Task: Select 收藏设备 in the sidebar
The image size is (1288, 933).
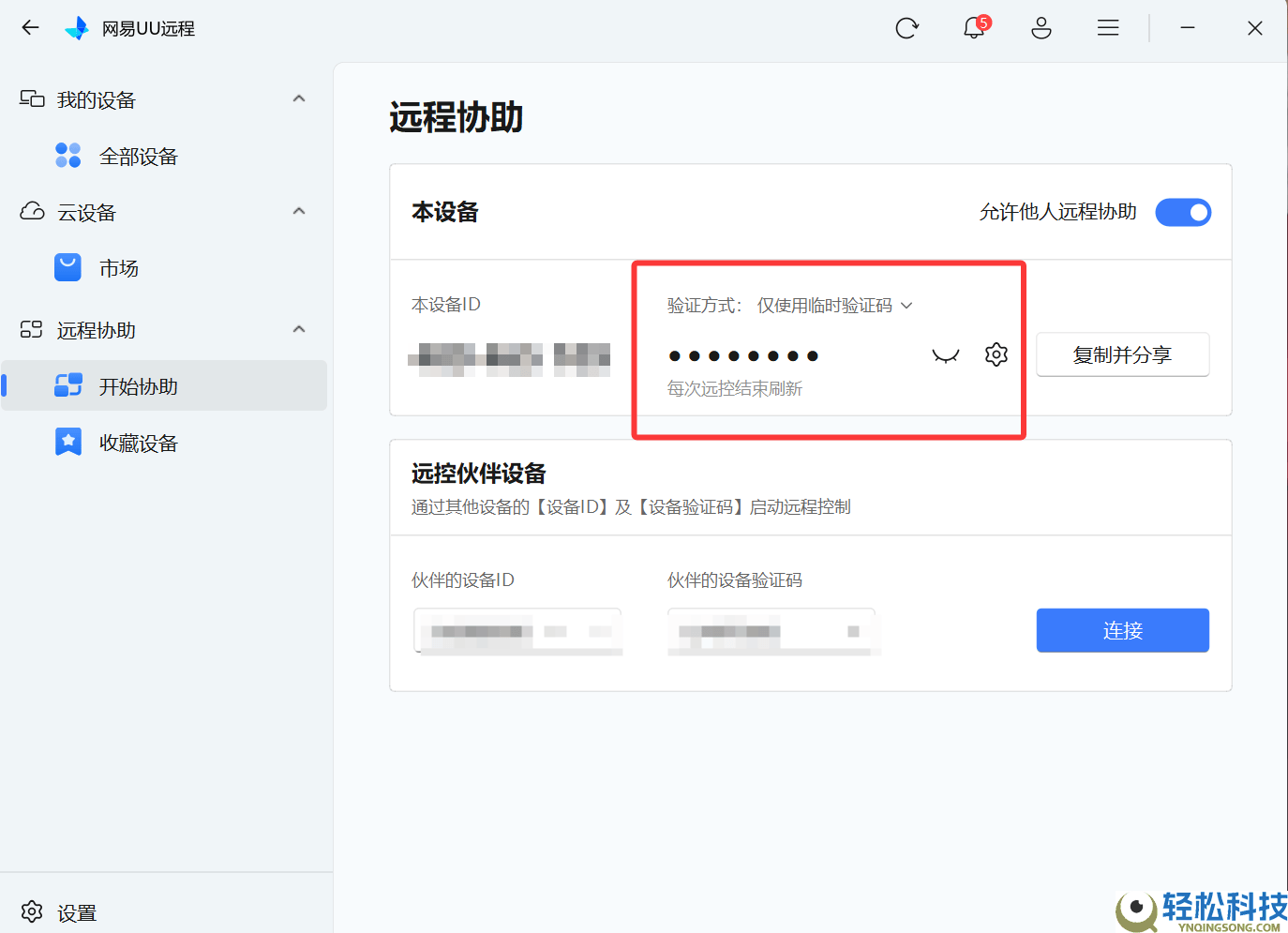Action: click(164, 442)
